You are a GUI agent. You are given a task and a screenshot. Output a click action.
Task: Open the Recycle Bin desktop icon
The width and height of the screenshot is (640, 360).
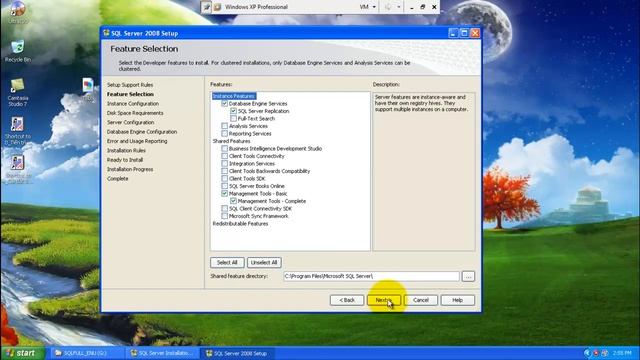click(x=18, y=51)
